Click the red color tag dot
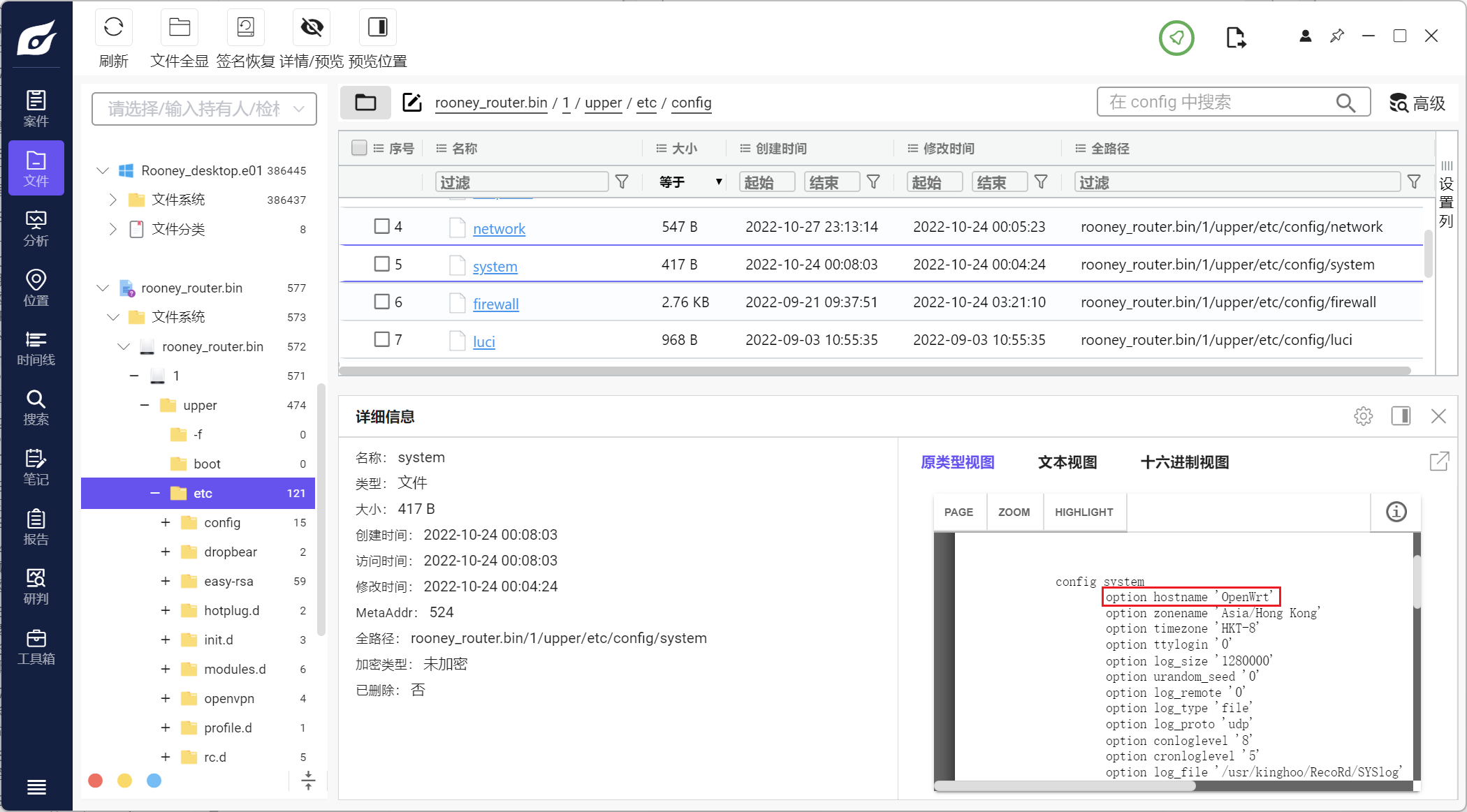This screenshot has height=812, width=1467. [x=96, y=781]
